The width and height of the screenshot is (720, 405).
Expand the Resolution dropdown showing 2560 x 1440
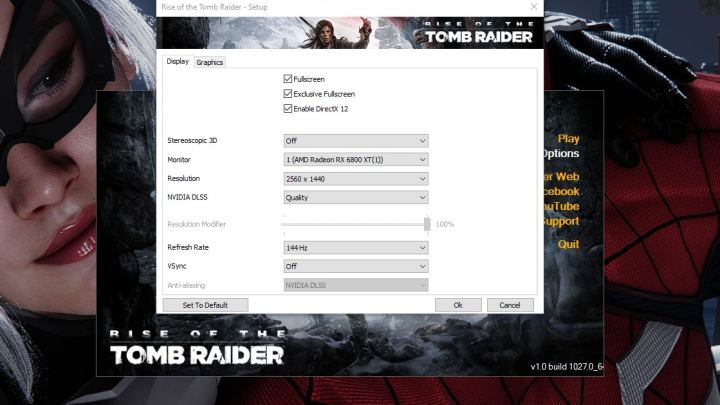pyautogui.click(x=356, y=179)
